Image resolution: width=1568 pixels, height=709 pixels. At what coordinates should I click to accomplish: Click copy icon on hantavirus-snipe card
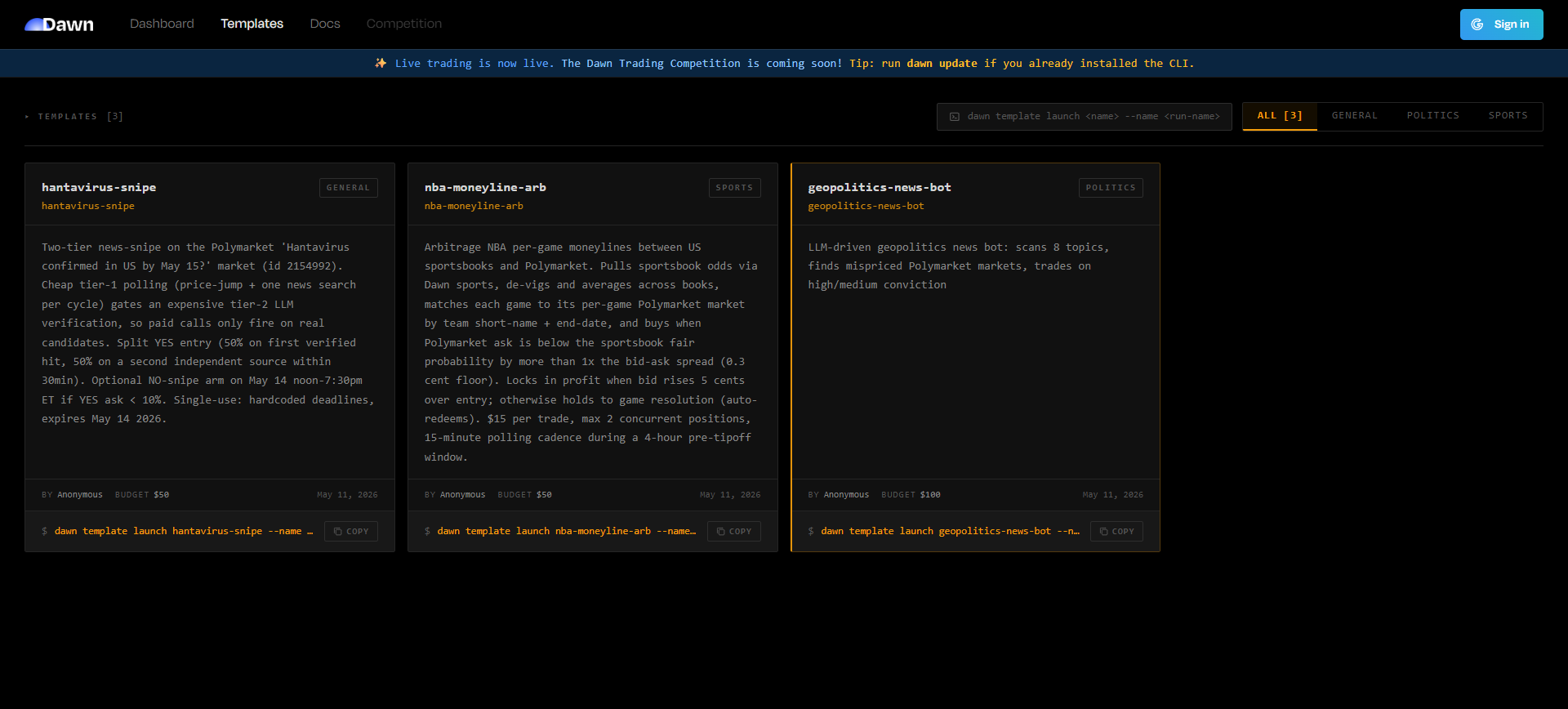(x=337, y=532)
